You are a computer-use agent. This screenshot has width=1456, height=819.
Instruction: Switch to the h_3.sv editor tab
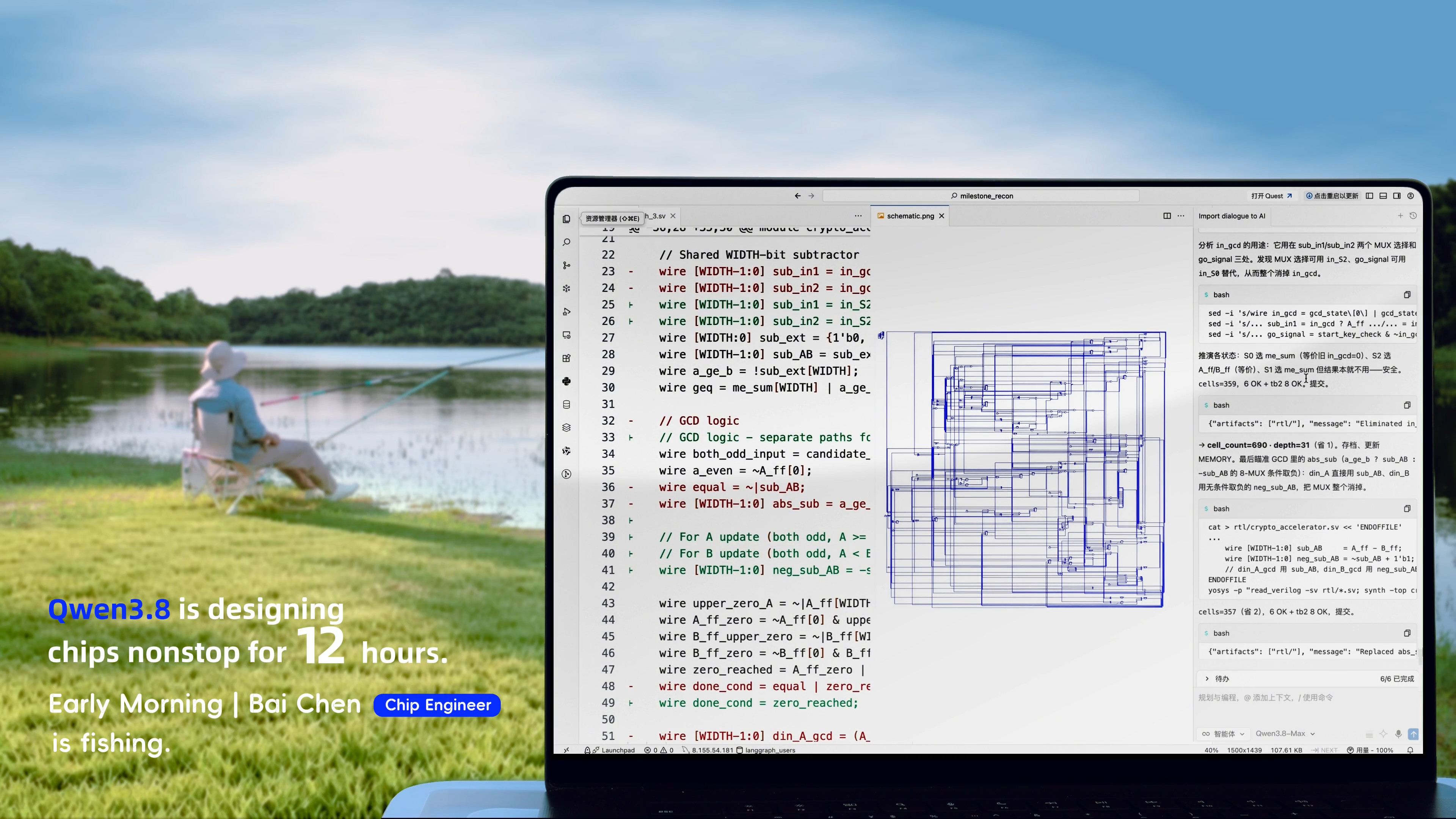click(x=656, y=216)
